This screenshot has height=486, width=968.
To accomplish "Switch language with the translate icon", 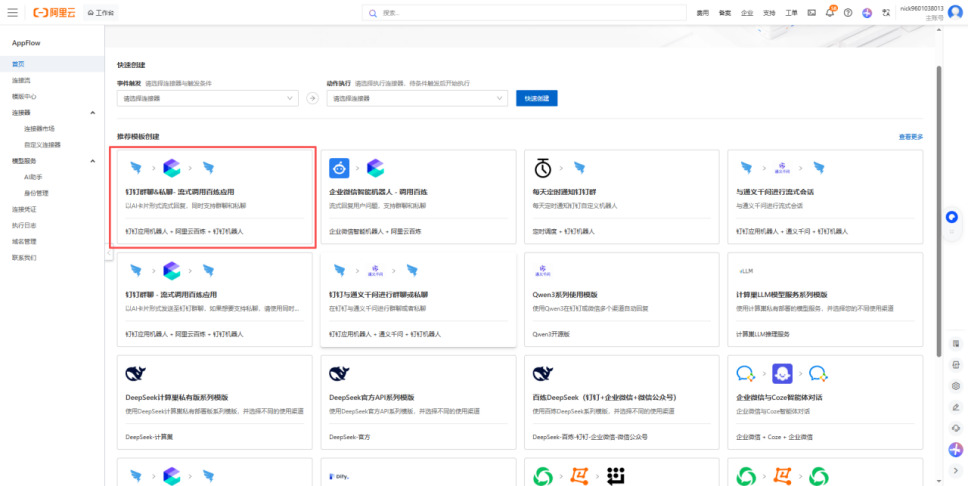I will tap(887, 12).
